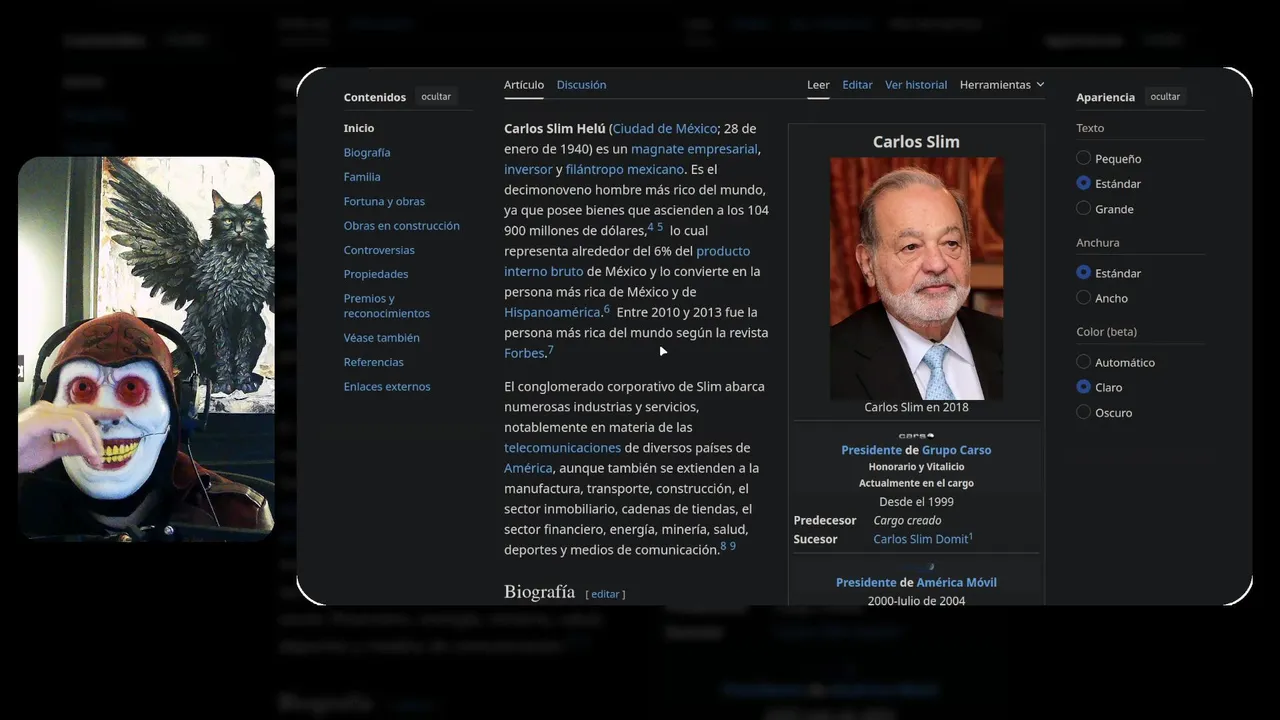Open the Hispanoamérica link
Screen dimensions: 1280x720
point(552,312)
